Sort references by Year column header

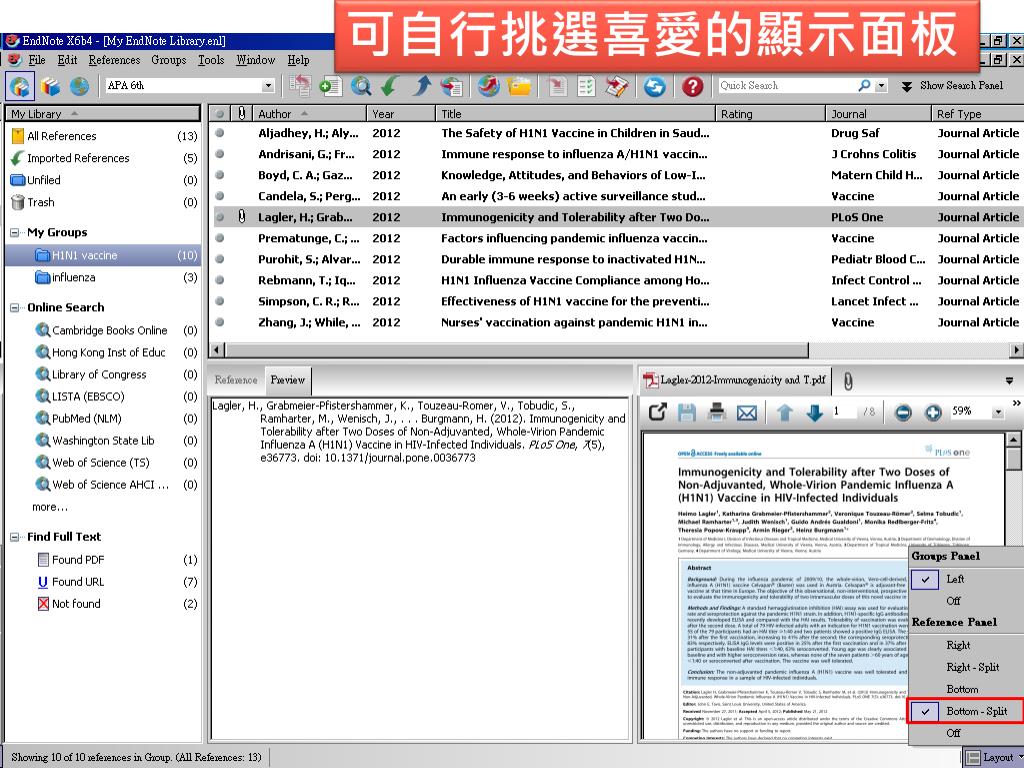tap(401, 114)
